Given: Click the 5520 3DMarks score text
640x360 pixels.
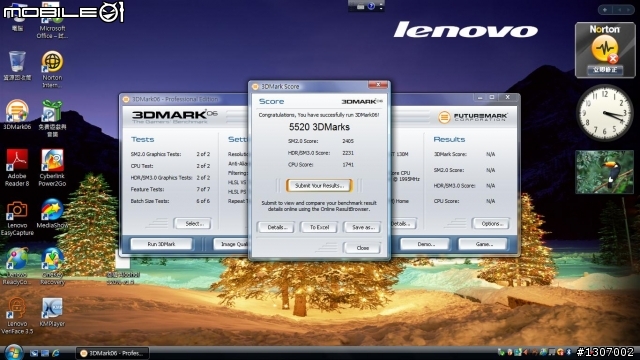Looking at the screenshot, I should tap(319, 127).
